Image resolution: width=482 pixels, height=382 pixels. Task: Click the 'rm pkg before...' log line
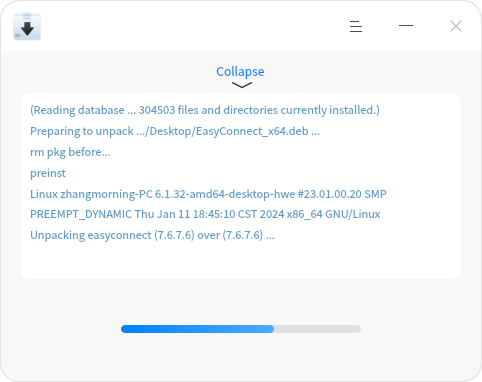[x=70, y=152]
